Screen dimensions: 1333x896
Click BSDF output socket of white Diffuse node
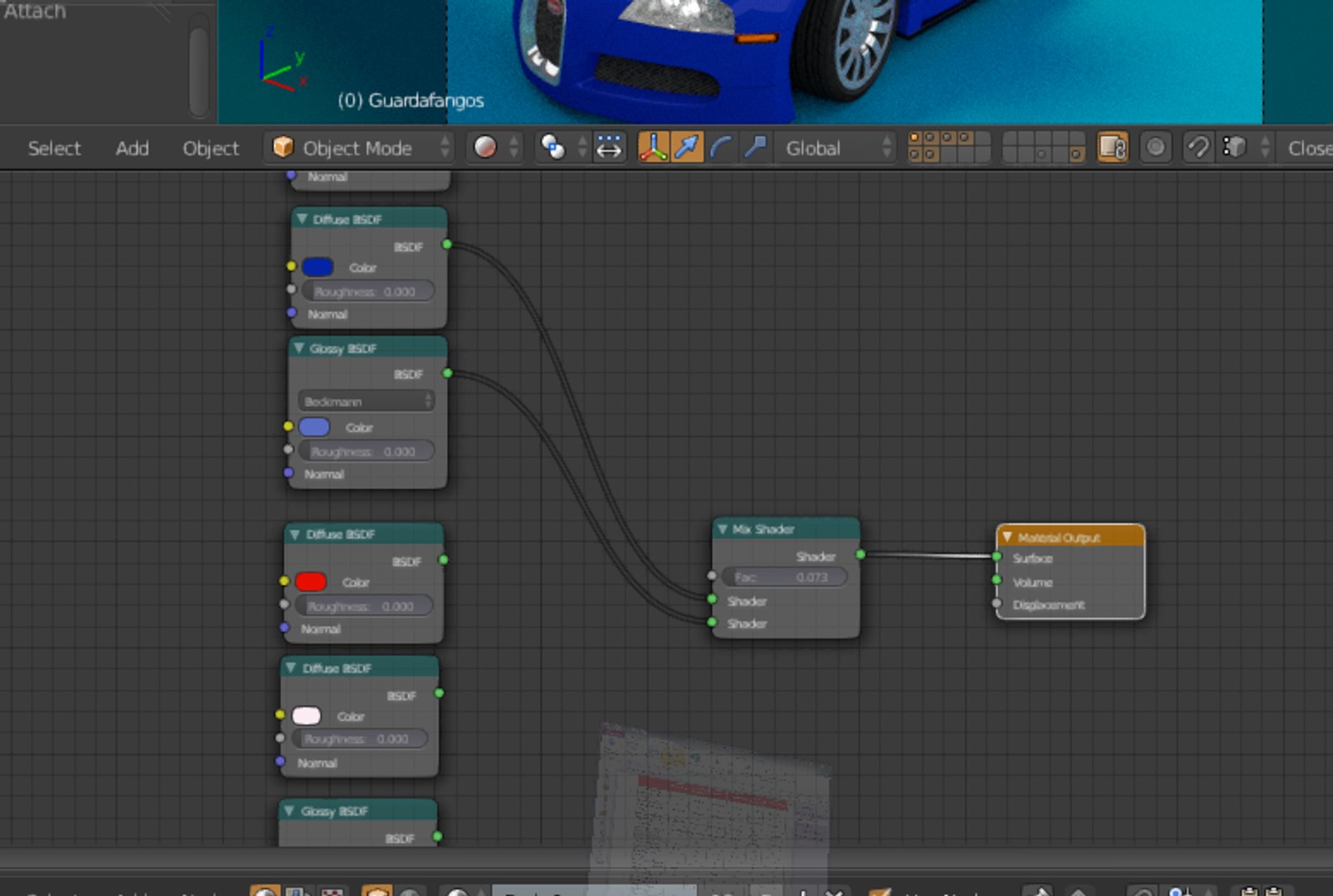440,693
